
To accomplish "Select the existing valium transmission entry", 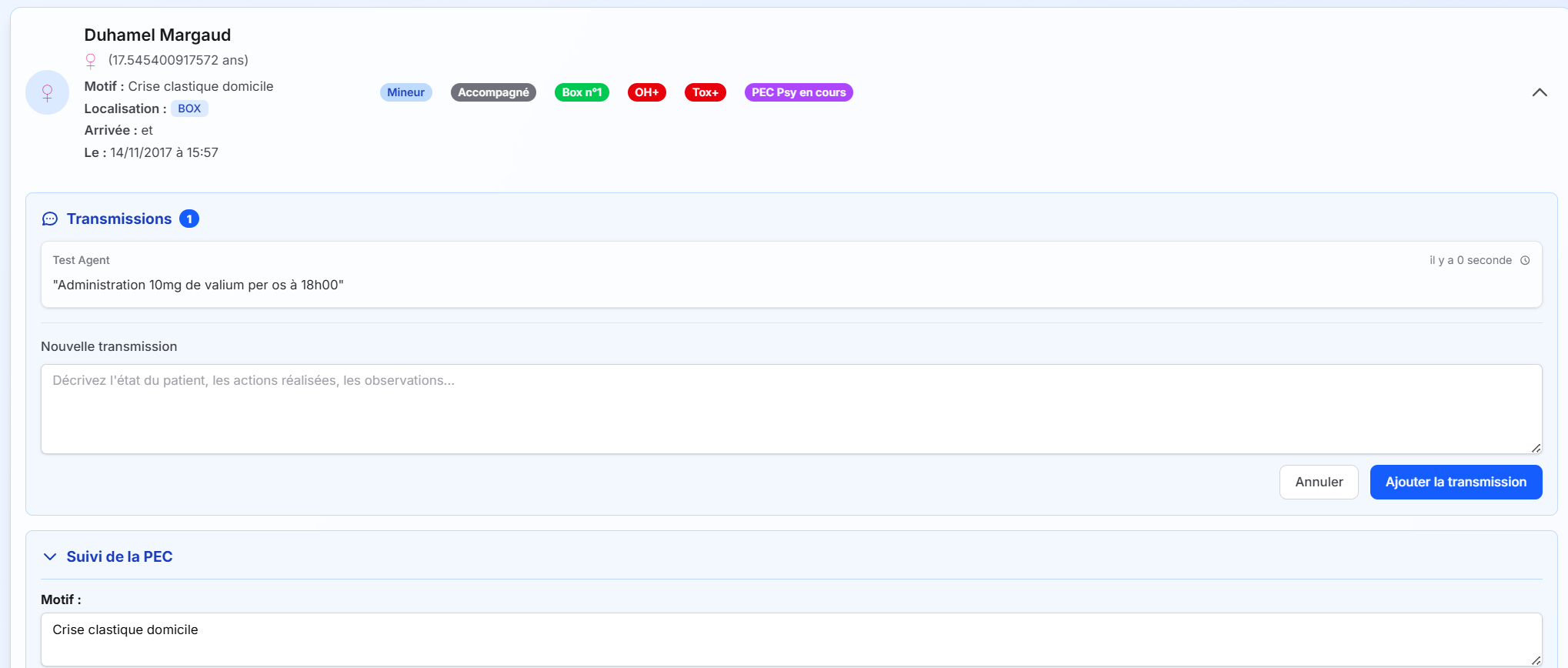I will [791, 275].
